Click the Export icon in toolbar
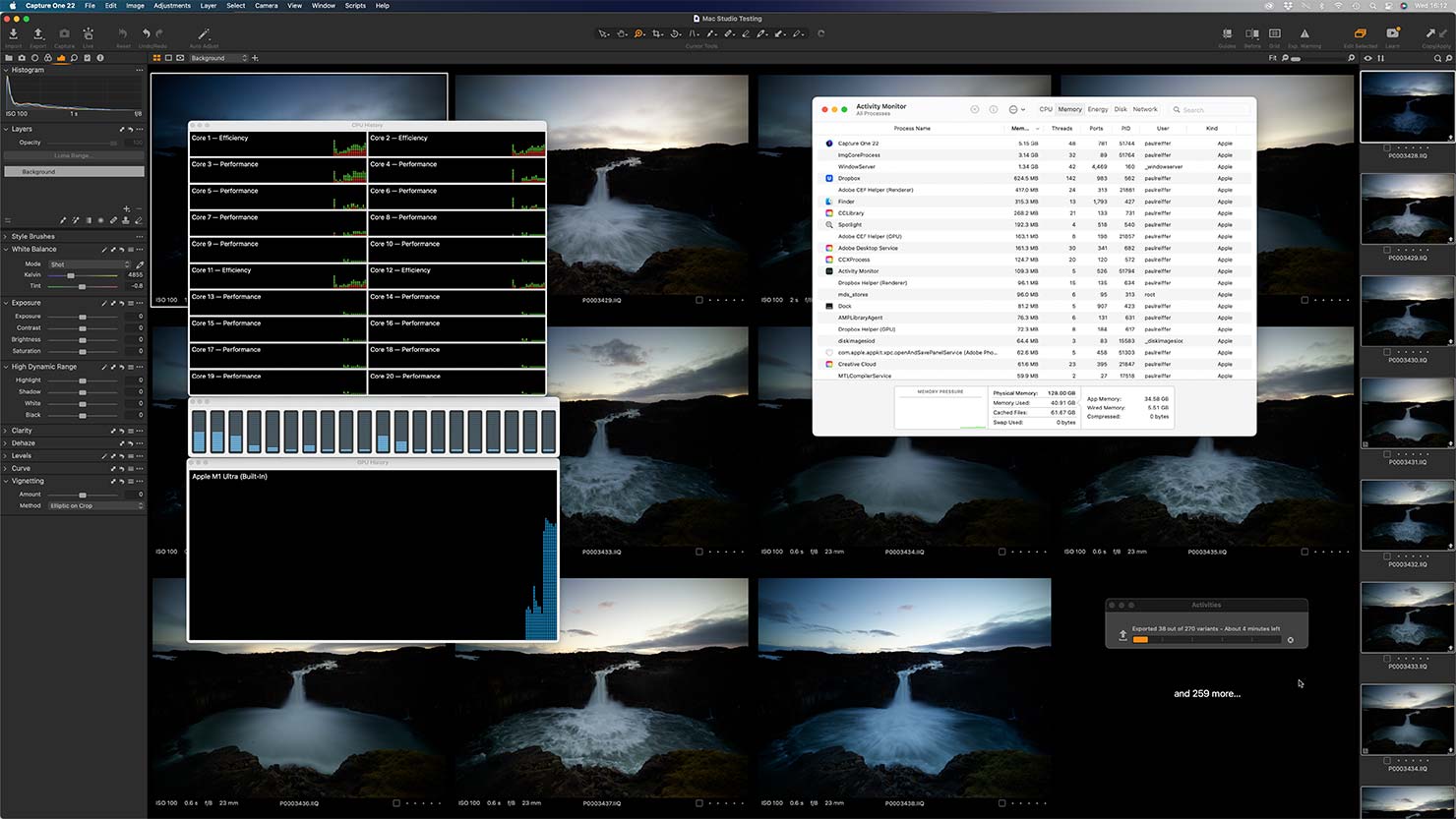 click(38, 34)
